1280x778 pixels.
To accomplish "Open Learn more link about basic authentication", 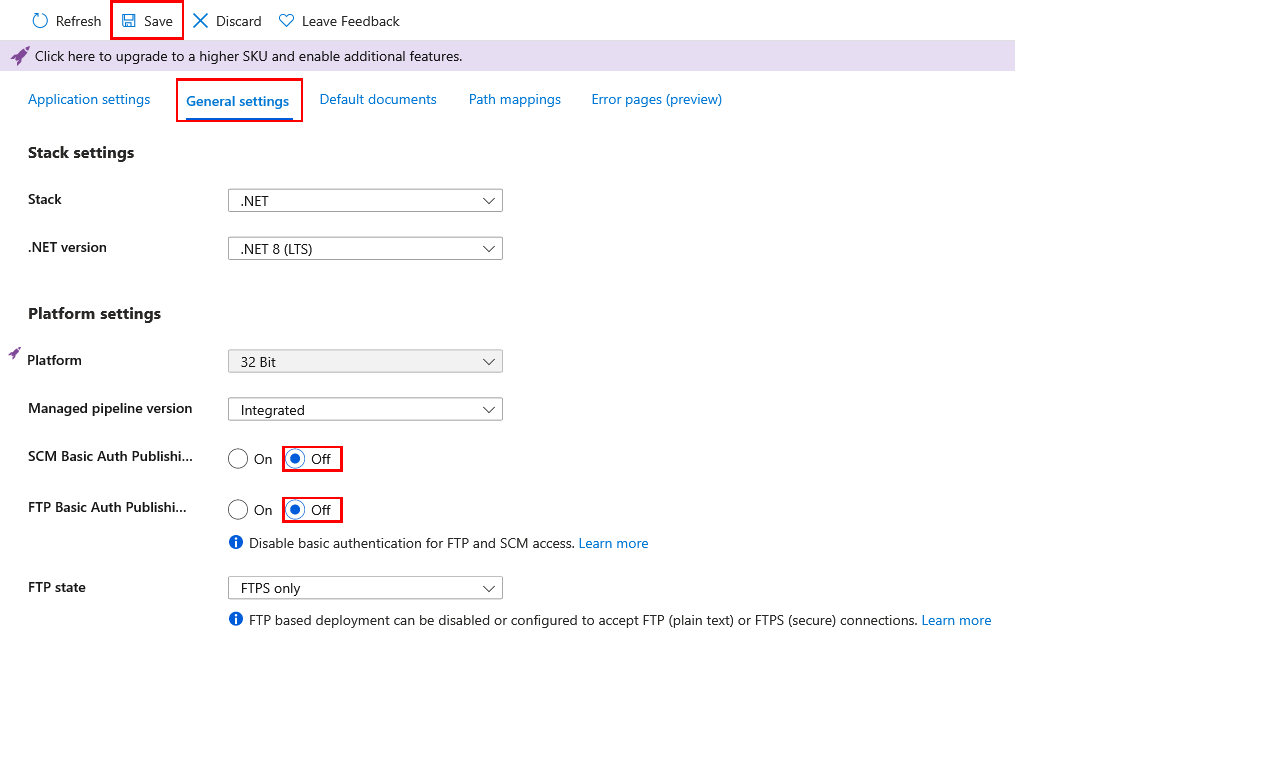I will (x=613, y=543).
